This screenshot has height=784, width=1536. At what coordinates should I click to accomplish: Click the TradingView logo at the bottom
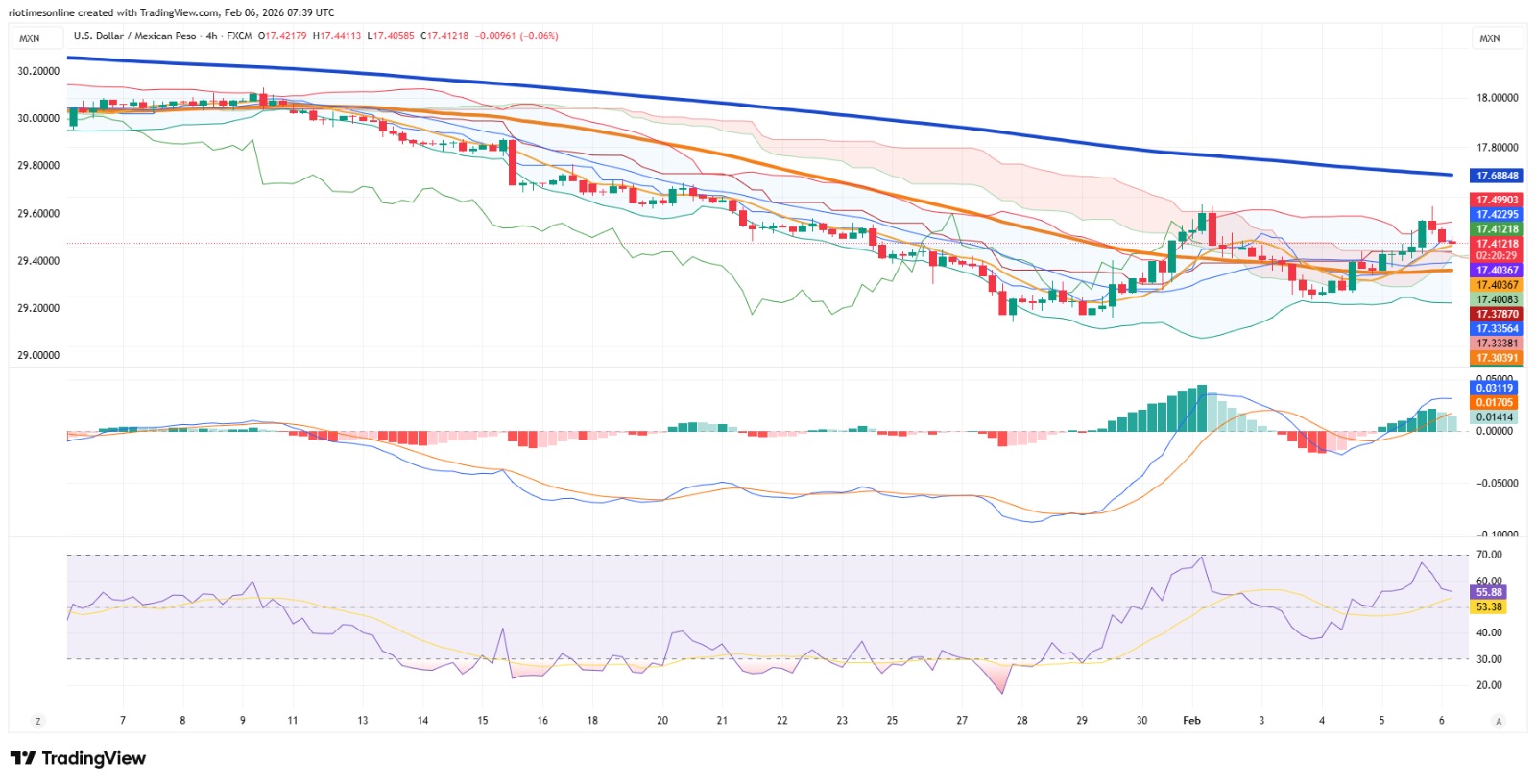[78, 758]
